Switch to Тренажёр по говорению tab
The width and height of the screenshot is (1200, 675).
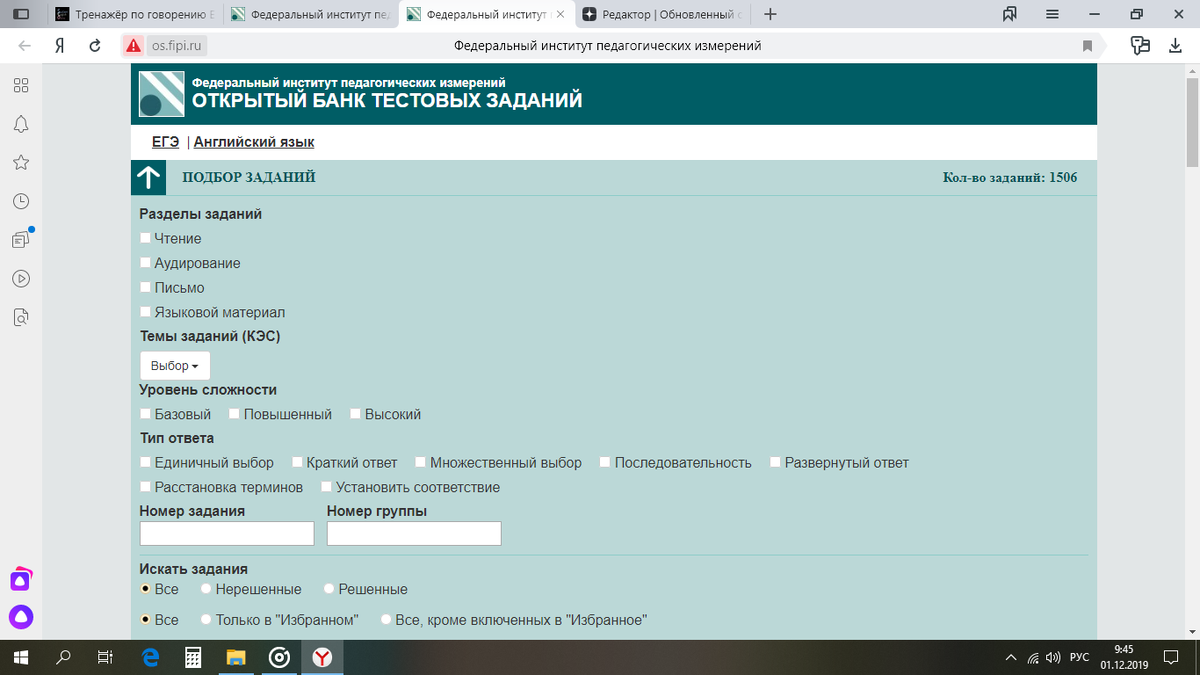135,15
